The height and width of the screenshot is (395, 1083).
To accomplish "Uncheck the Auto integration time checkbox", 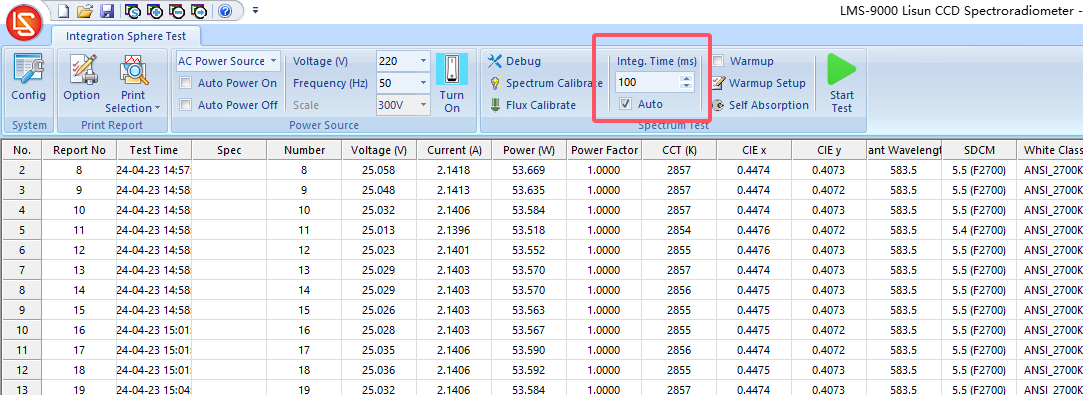I will pyautogui.click(x=625, y=104).
